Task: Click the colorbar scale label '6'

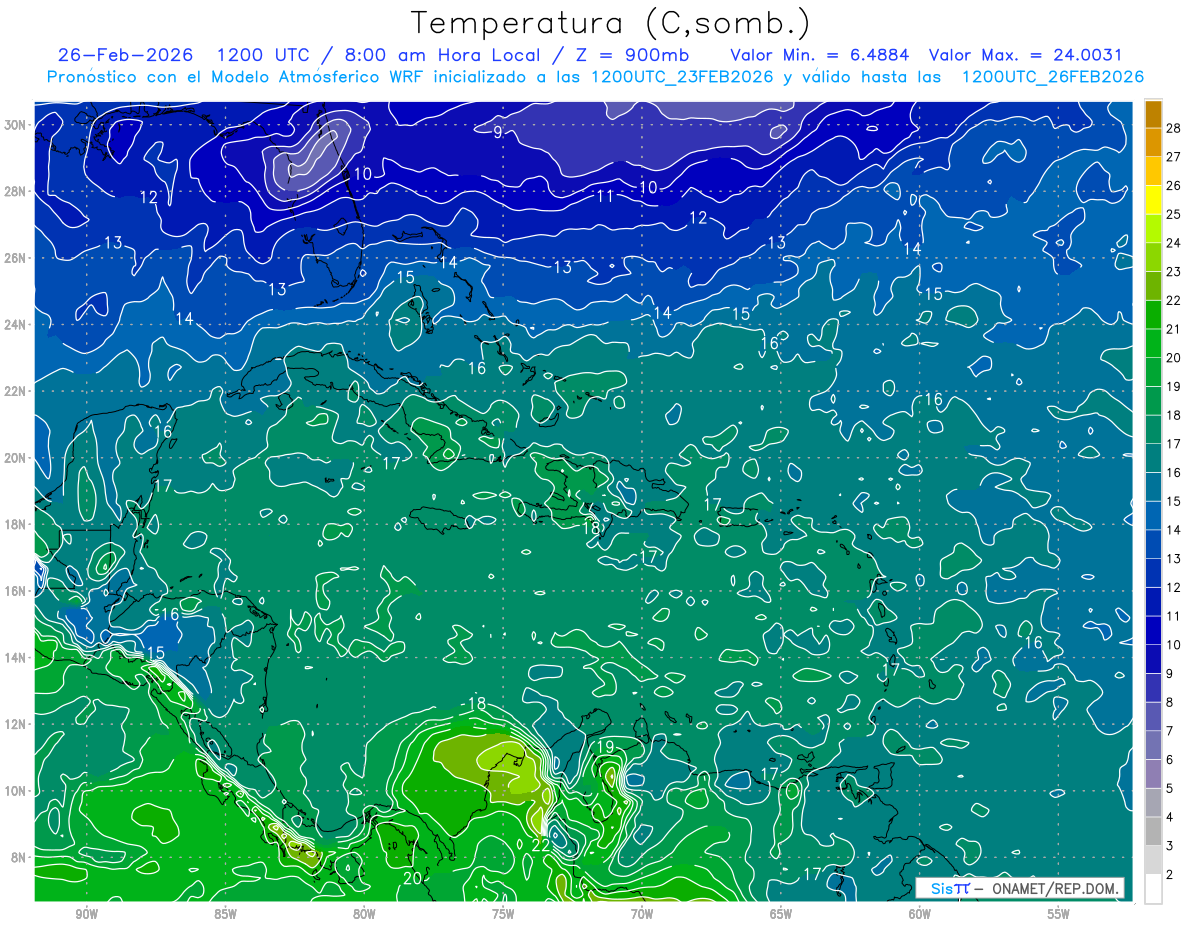Action: point(1170,760)
